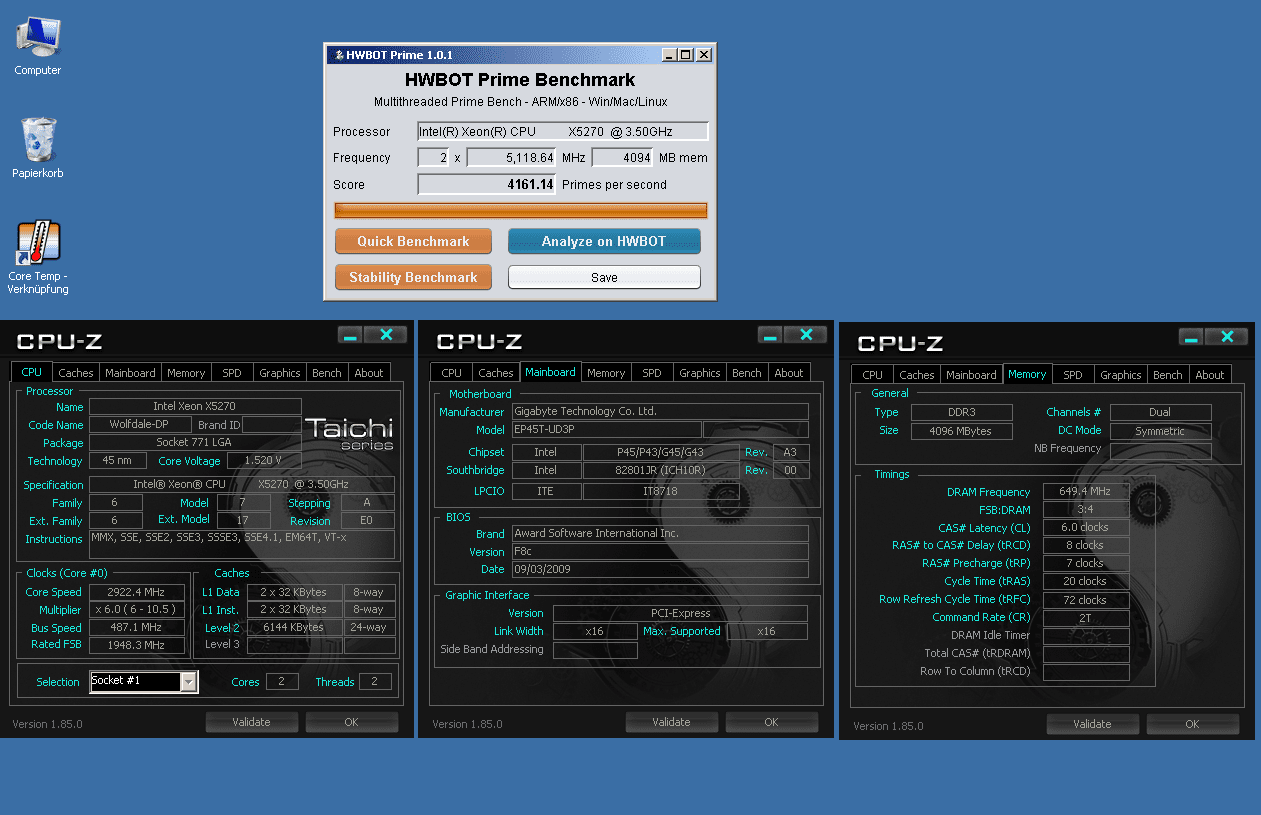Minimize the Mainboard CPU-Z window
This screenshot has height=815, width=1261.
point(770,335)
